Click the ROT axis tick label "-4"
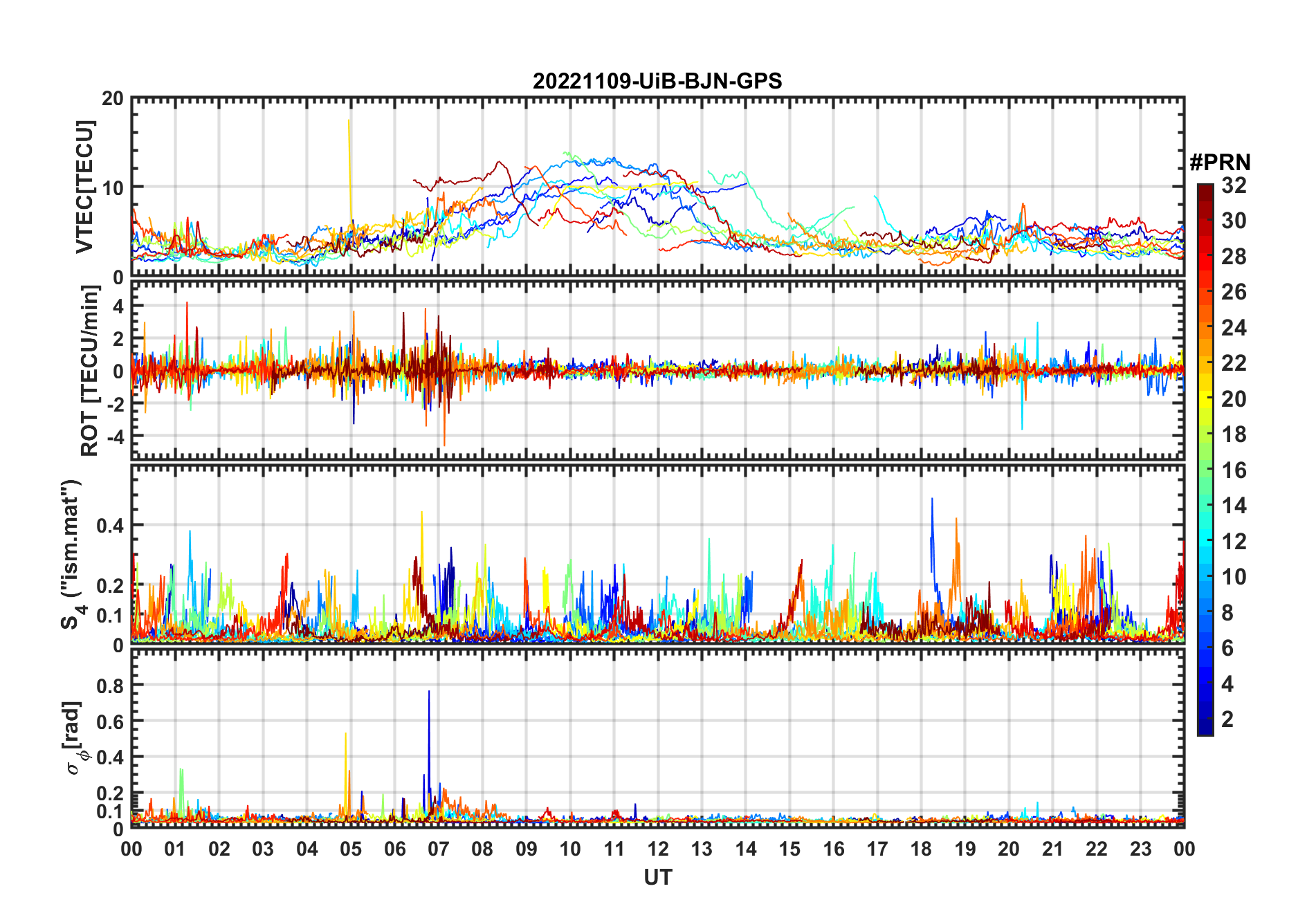Viewport: 1316px width, 920px height. [115, 437]
